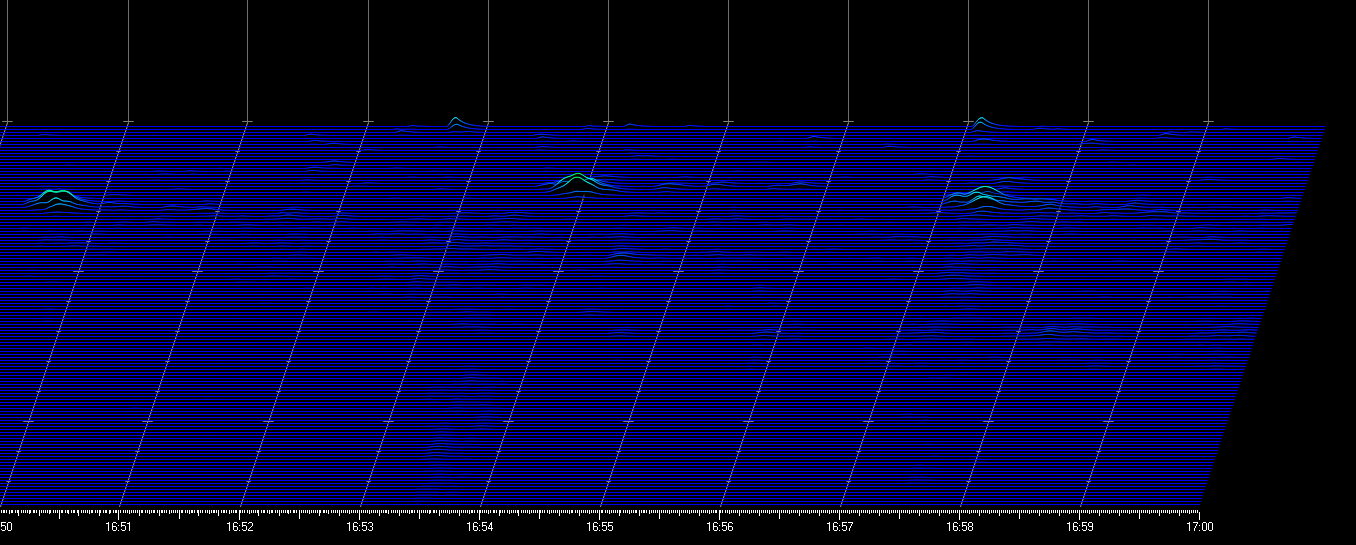Click the small top-edge peak near 16:54
The height and width of the screenshot is (545, 1356).
pos(456,123)
